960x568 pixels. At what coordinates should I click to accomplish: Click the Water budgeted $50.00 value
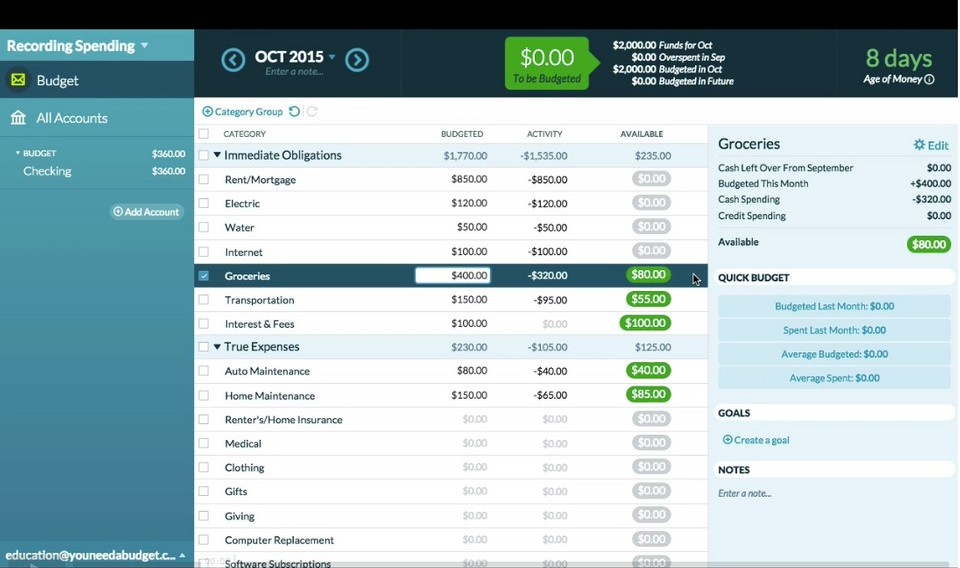point(471,227)
